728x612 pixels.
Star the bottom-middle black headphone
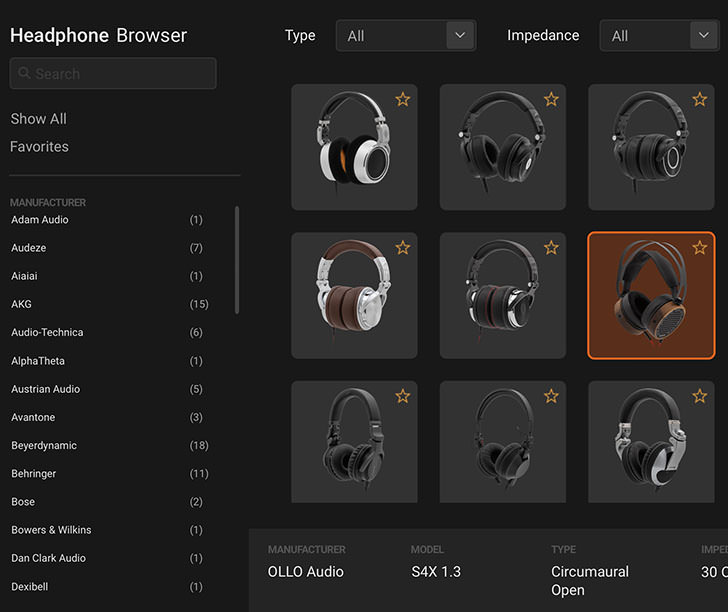[551, 396]
